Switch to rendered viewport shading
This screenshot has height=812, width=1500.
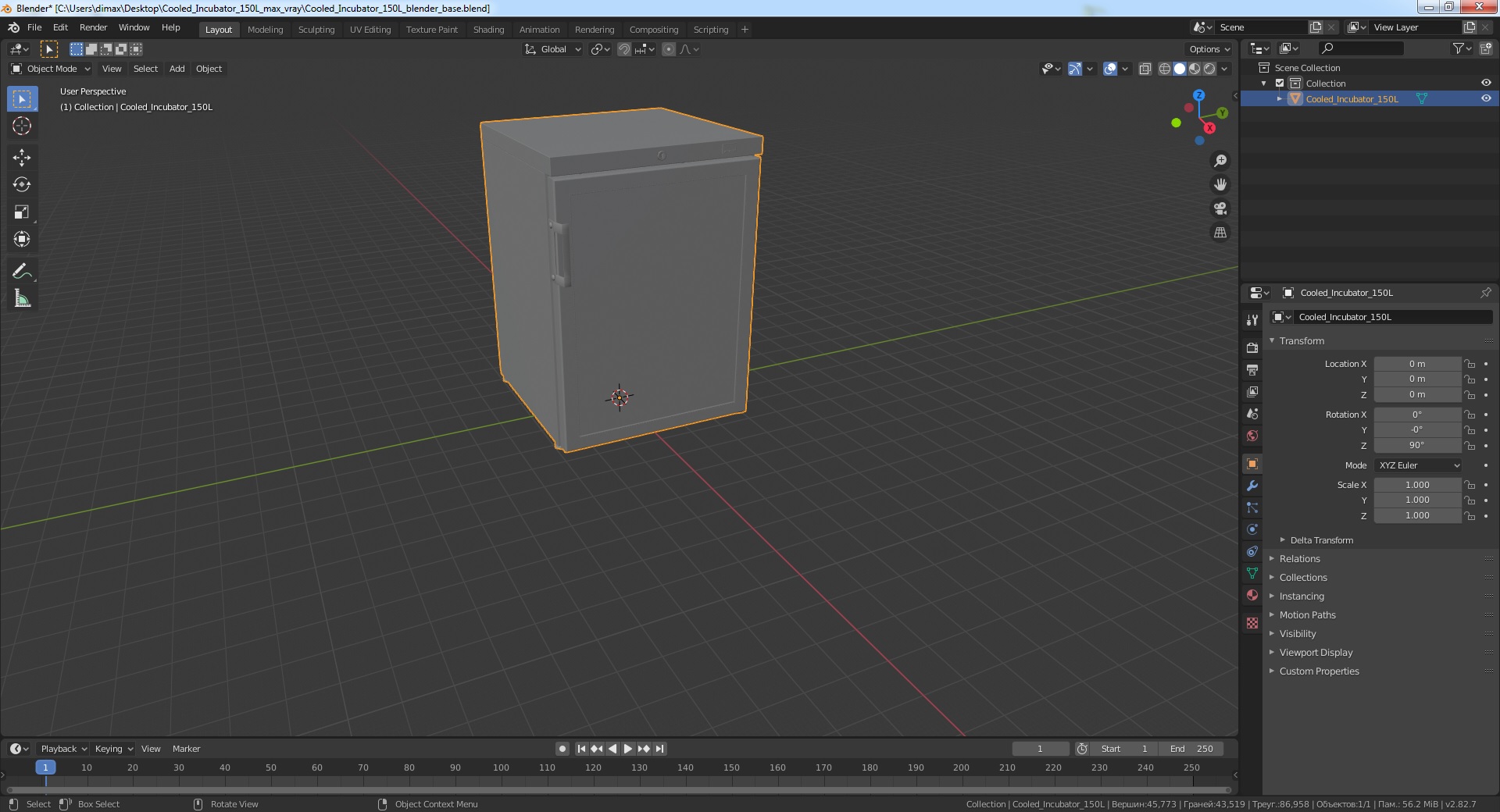(x=1209, y=69)
